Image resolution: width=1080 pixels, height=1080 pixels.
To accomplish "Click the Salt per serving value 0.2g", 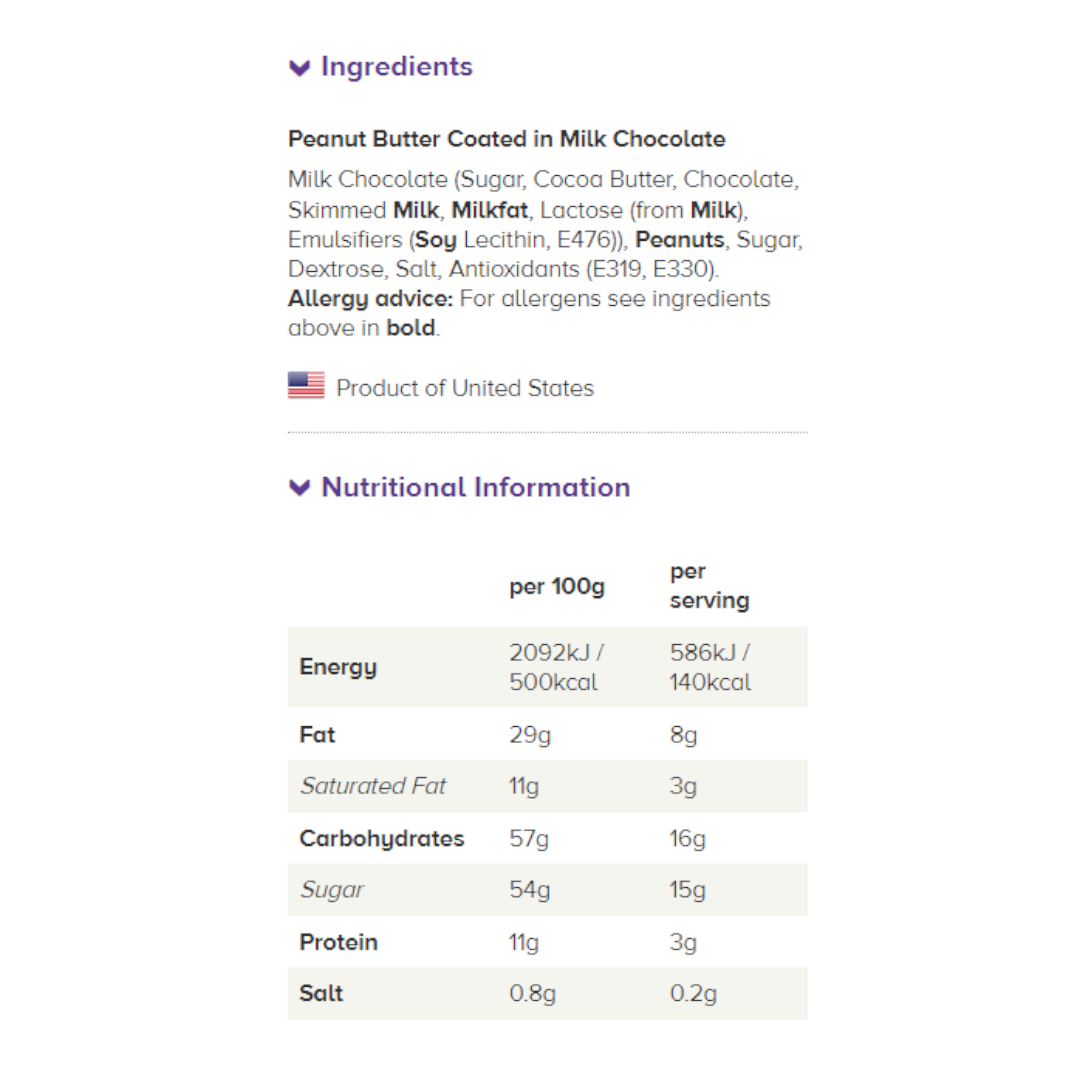I will point(691,994).
